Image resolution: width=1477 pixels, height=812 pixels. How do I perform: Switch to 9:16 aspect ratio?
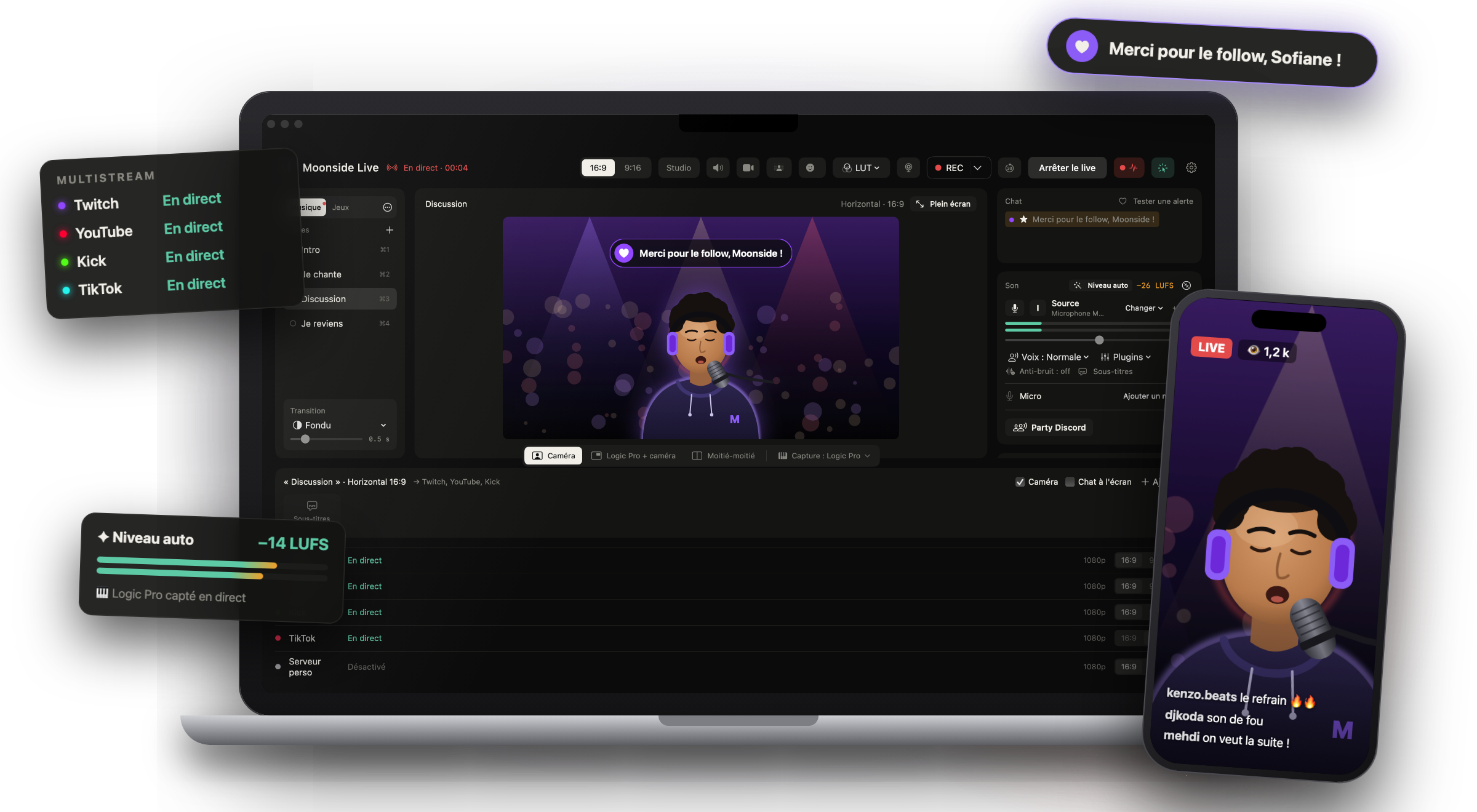point(633,168)
